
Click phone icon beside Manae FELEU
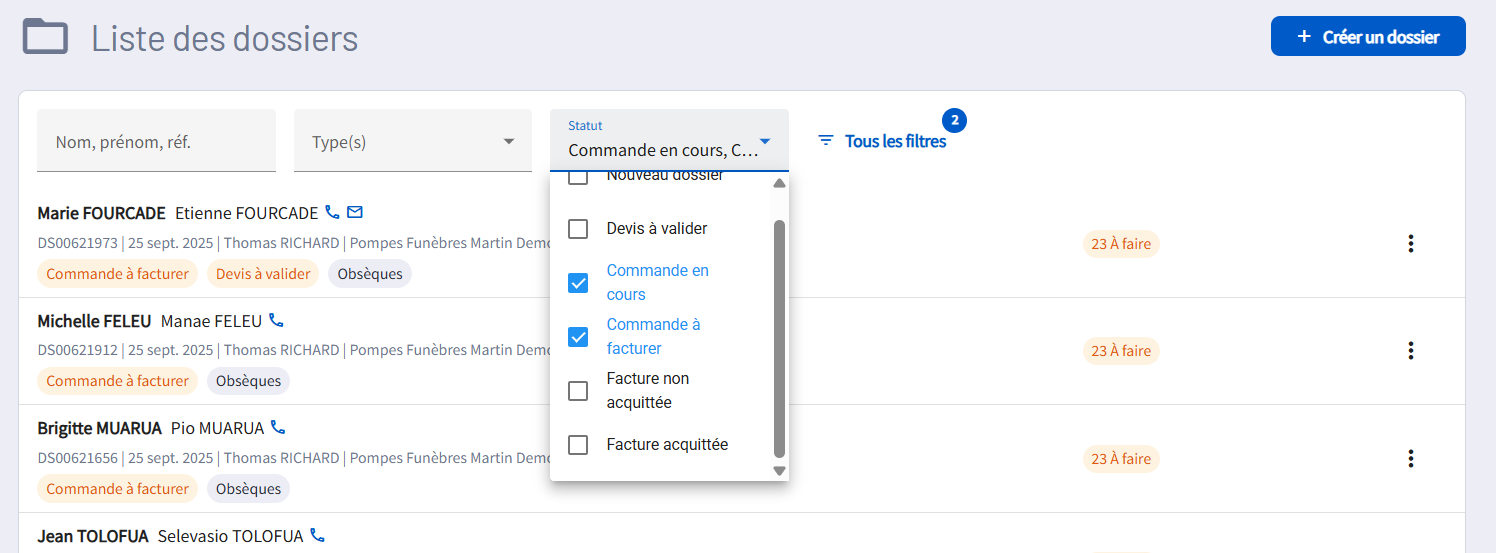(x=277, y=321)
